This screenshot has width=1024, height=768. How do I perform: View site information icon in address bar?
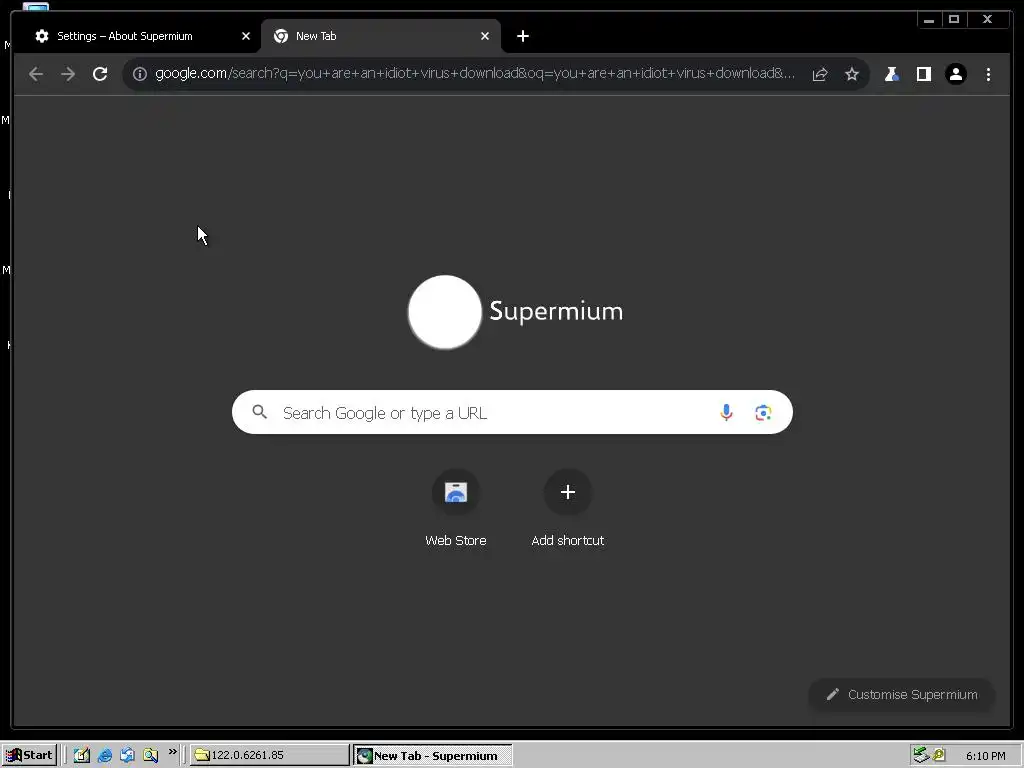tap(140, 74)
